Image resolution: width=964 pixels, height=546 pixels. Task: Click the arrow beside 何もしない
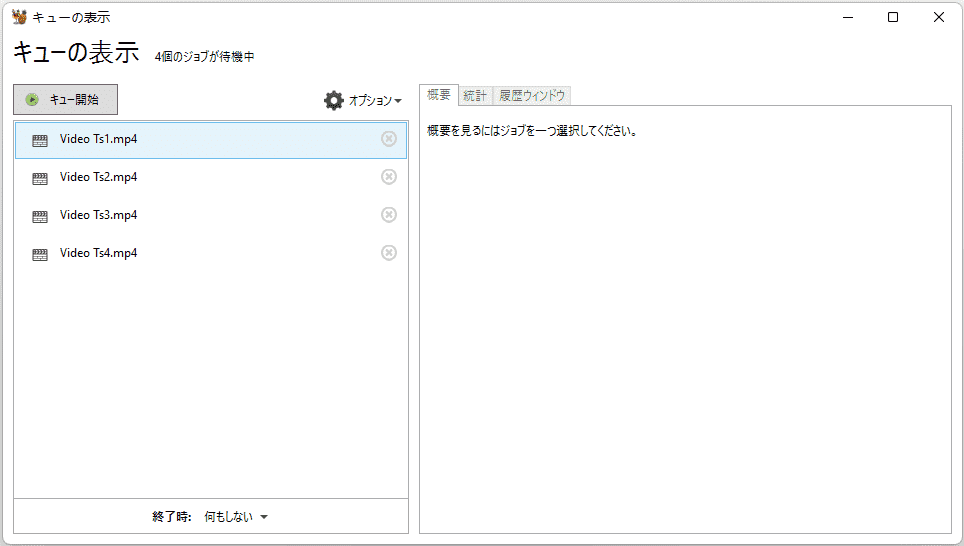point(264,517)
